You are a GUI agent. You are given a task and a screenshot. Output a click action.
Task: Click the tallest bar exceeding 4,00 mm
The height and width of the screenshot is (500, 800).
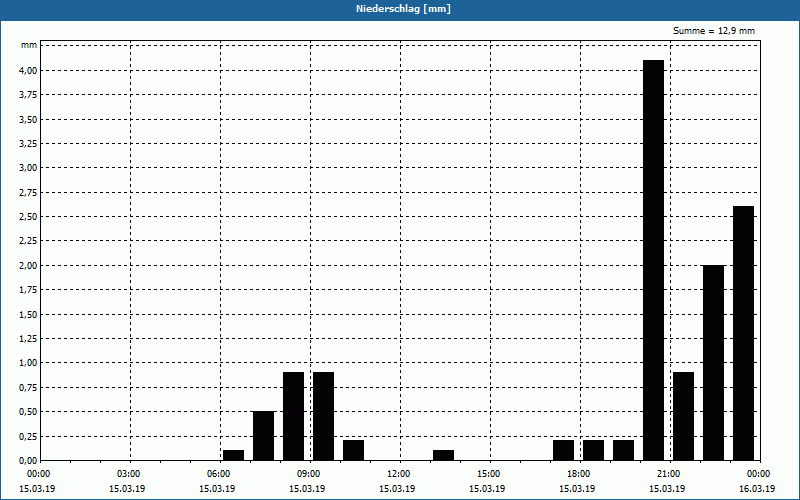tap(654, 260)
